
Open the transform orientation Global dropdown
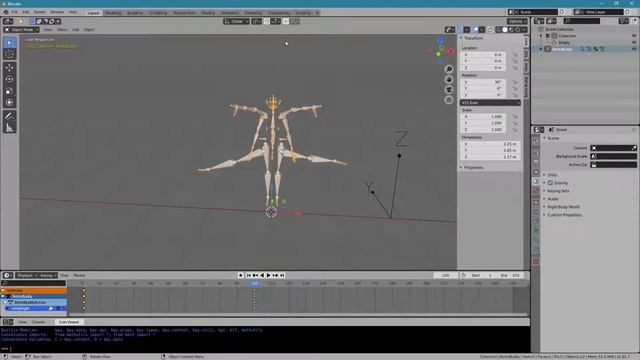tap(236, 21)
